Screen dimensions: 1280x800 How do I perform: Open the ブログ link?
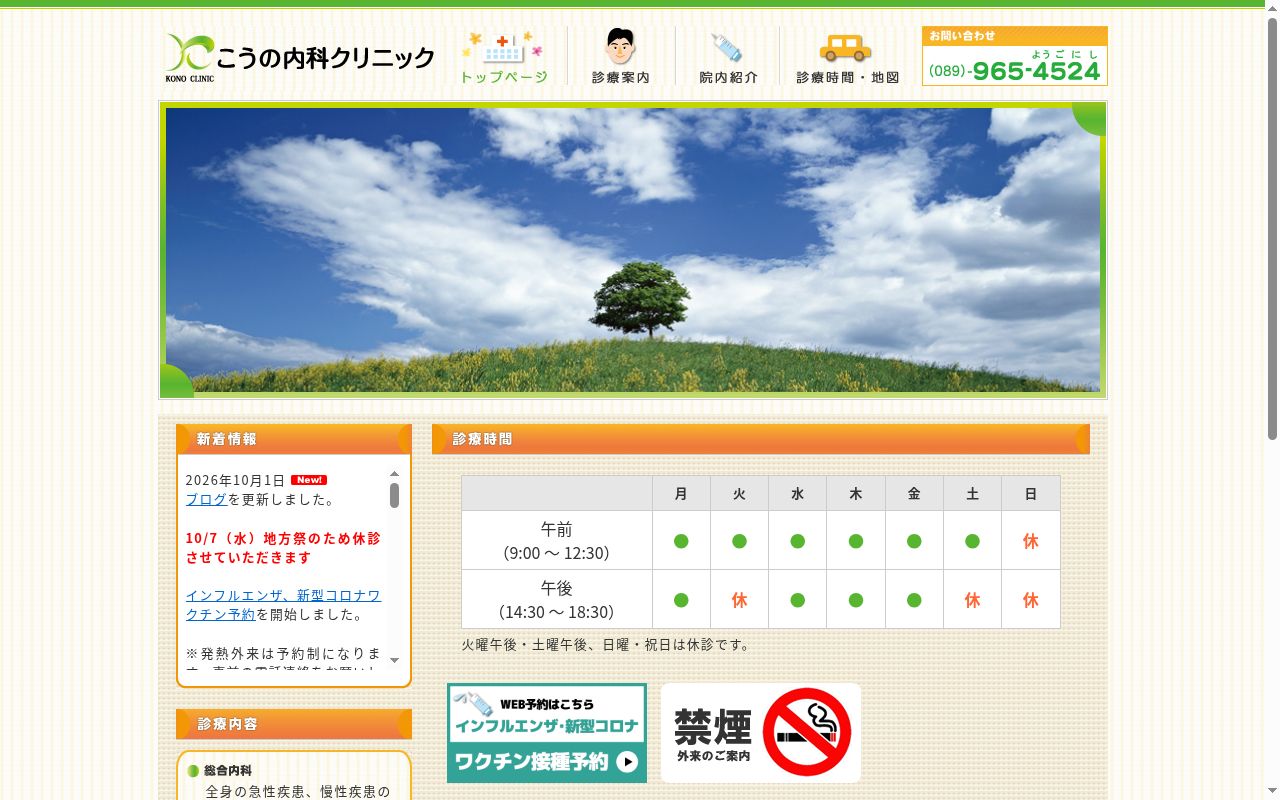(206, 499)
